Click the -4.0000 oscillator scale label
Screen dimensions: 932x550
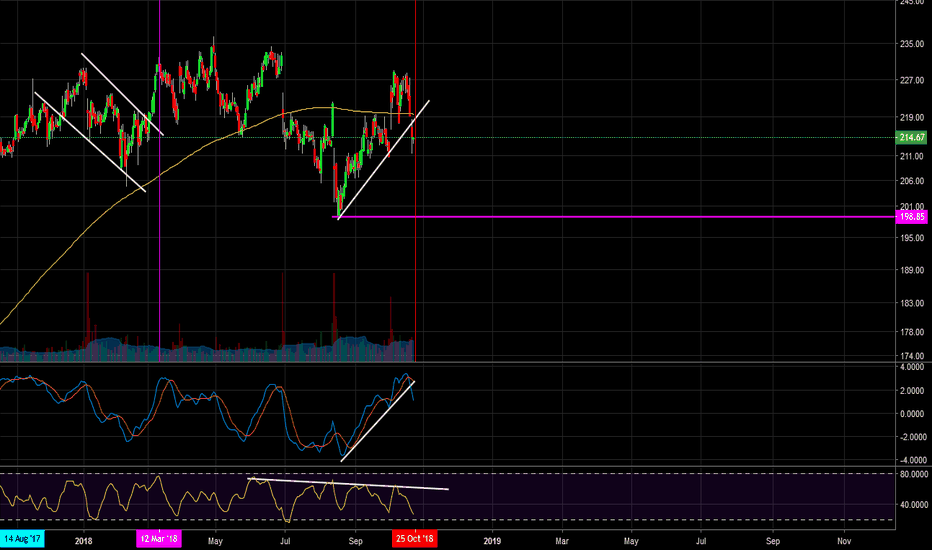912,460
